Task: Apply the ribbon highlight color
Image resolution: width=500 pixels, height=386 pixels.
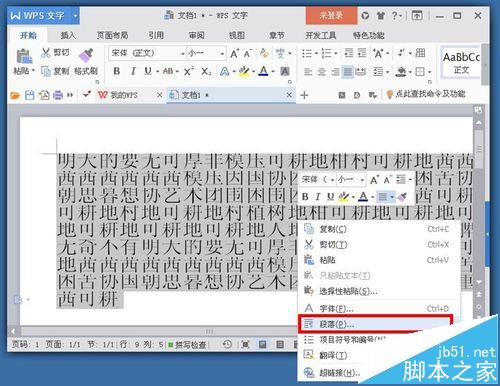Action: tap(244, 71)
